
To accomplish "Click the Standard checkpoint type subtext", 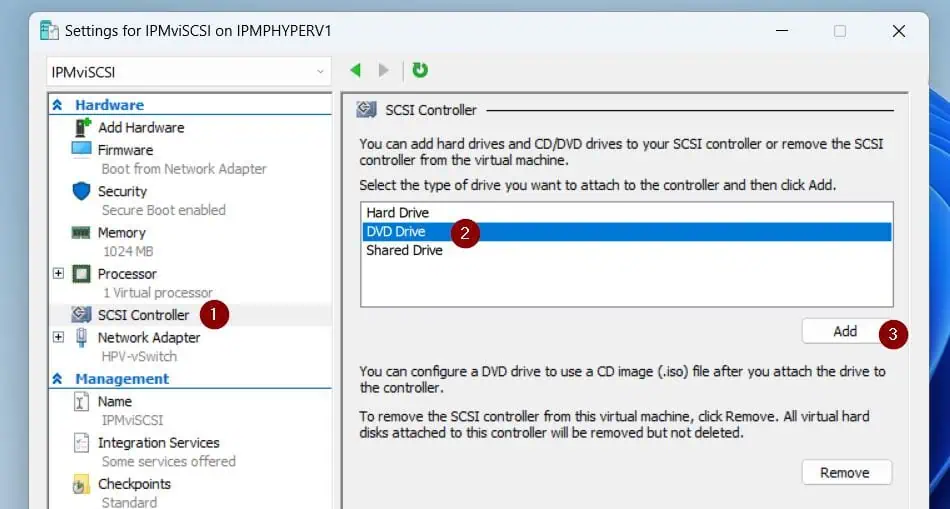I will click(x=129, y=502).
